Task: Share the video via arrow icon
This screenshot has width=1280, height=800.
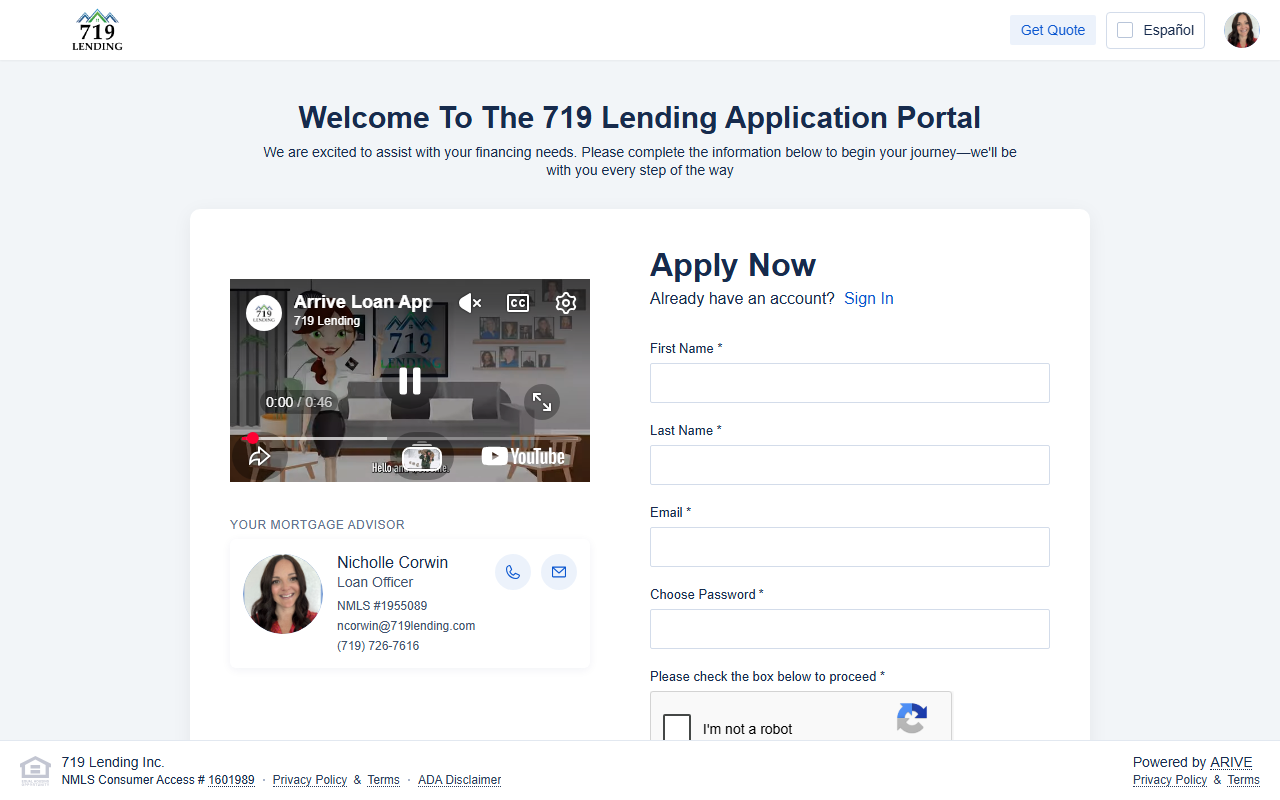Action: [x=260, y=456]
